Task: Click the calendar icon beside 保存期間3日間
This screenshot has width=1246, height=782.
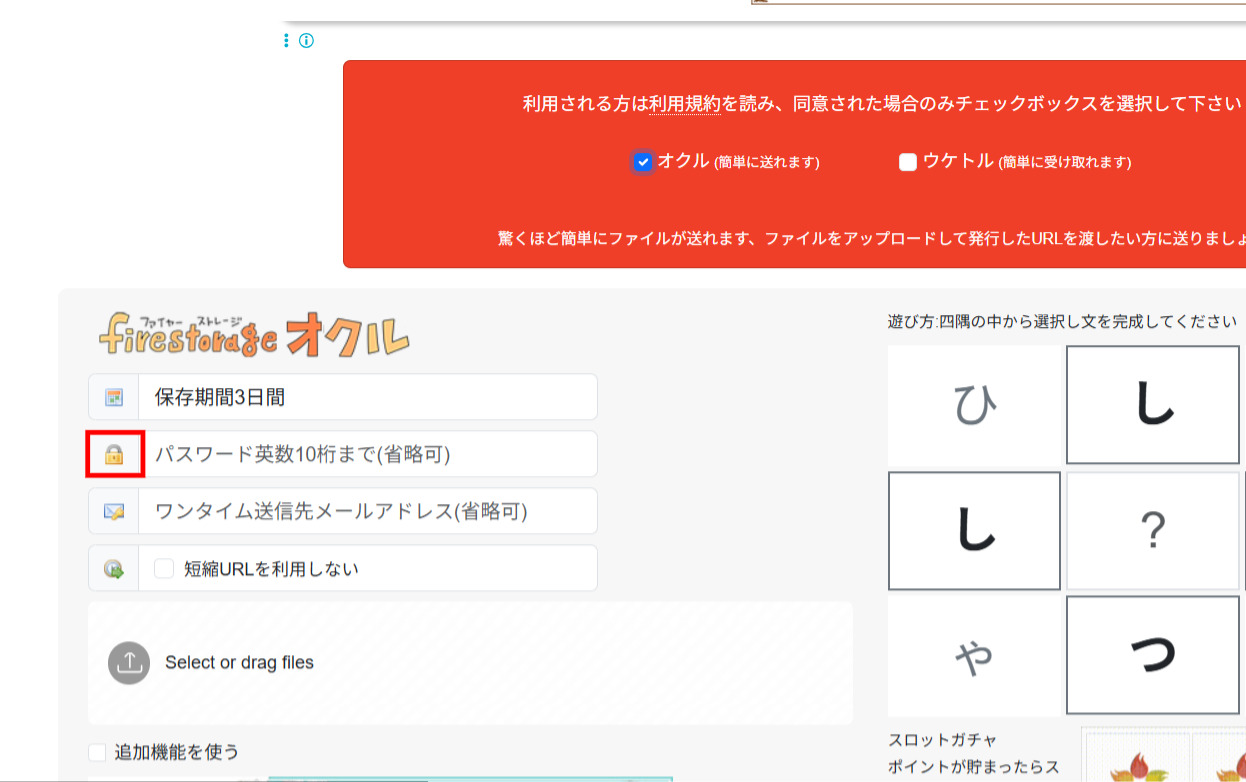Action: pyautogui.click(x=113, y=397)
